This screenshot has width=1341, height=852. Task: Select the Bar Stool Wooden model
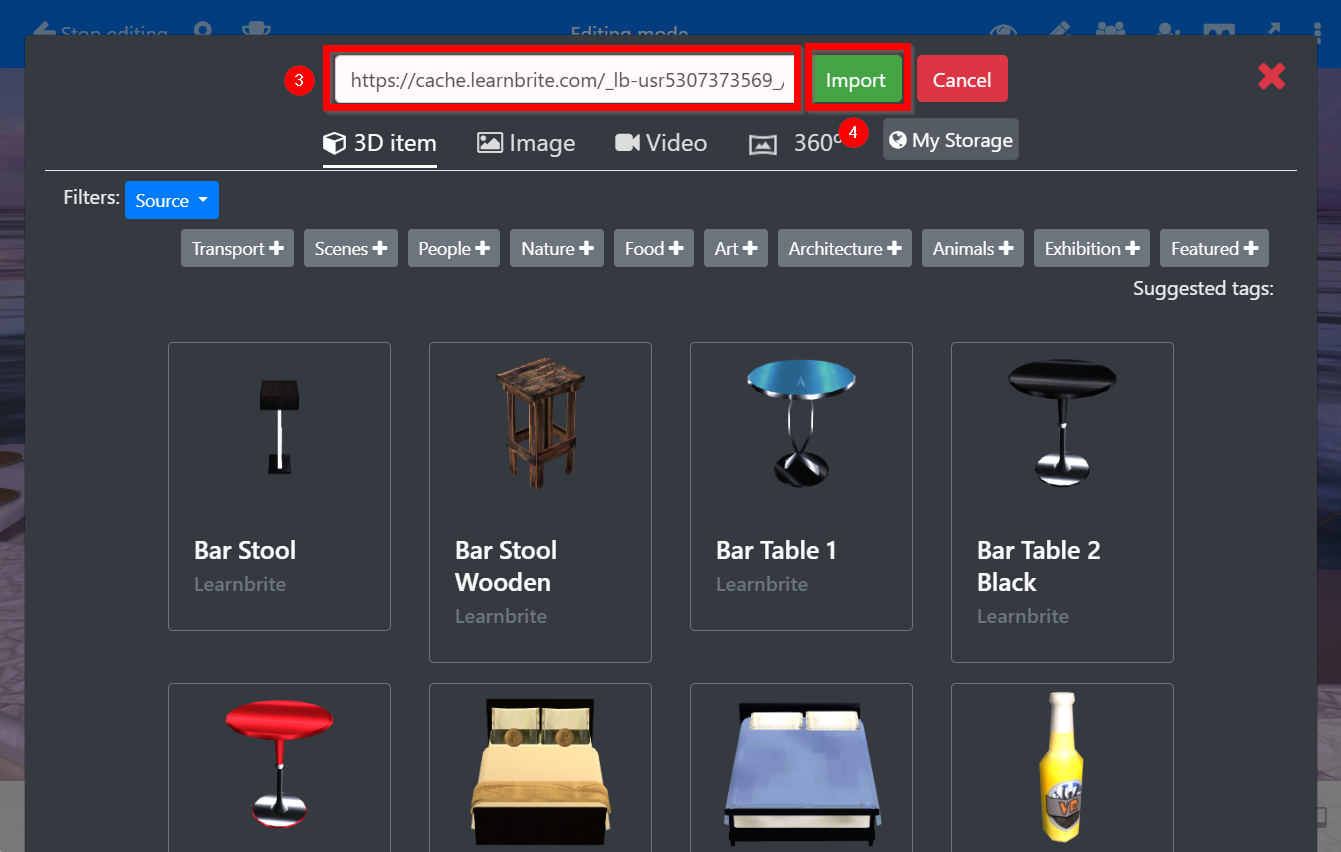click(x=540, y=502)
